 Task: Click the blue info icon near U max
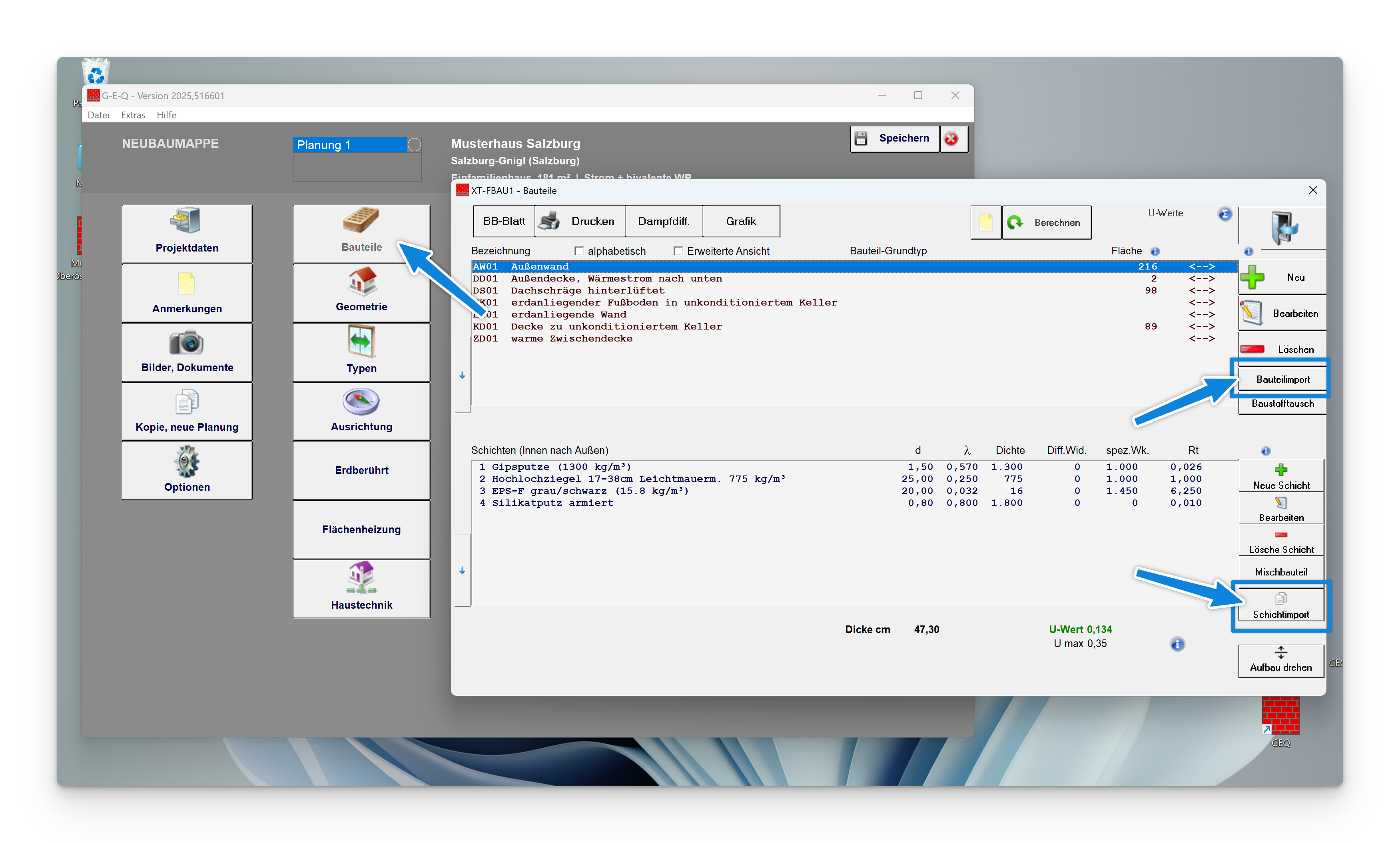click(1177, 644)
